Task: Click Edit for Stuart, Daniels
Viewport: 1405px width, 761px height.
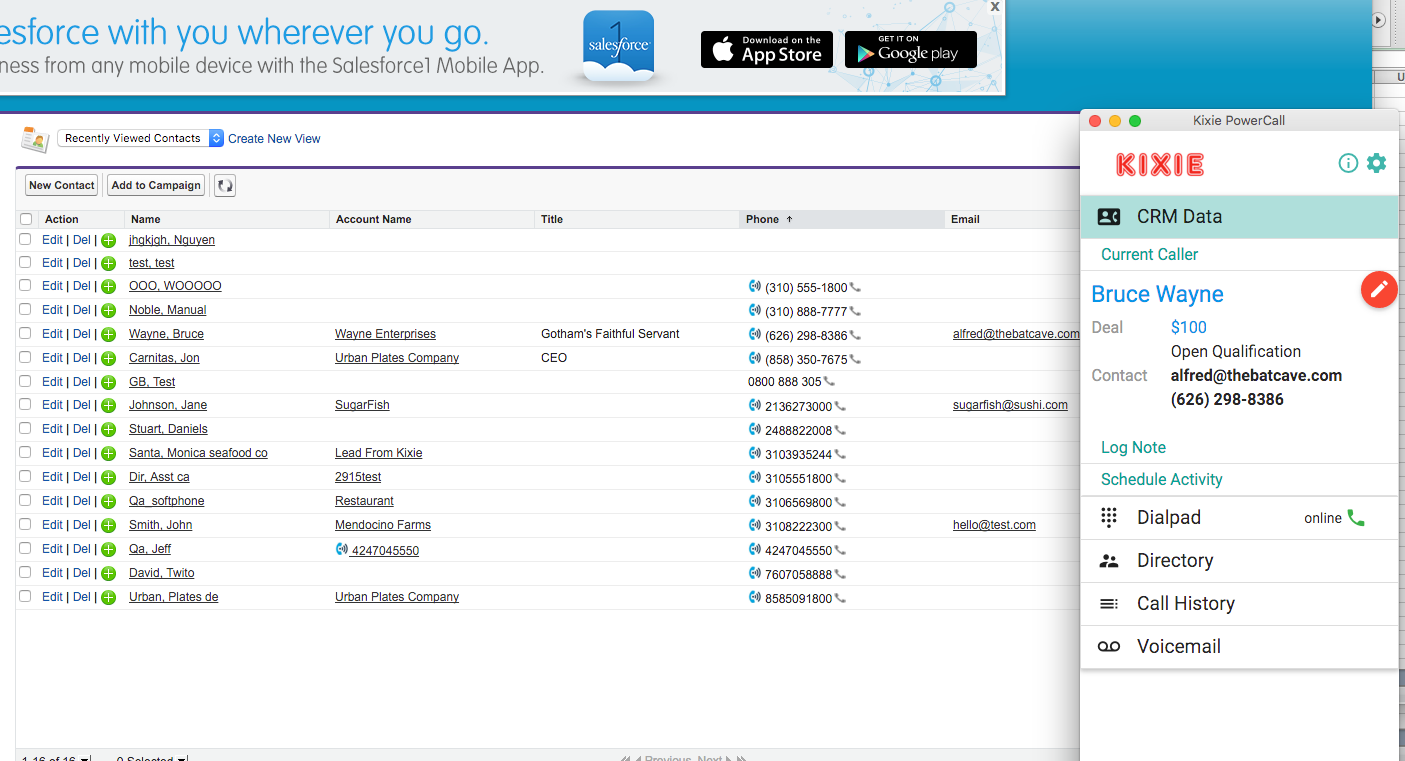Action: (x=52, y=429)
